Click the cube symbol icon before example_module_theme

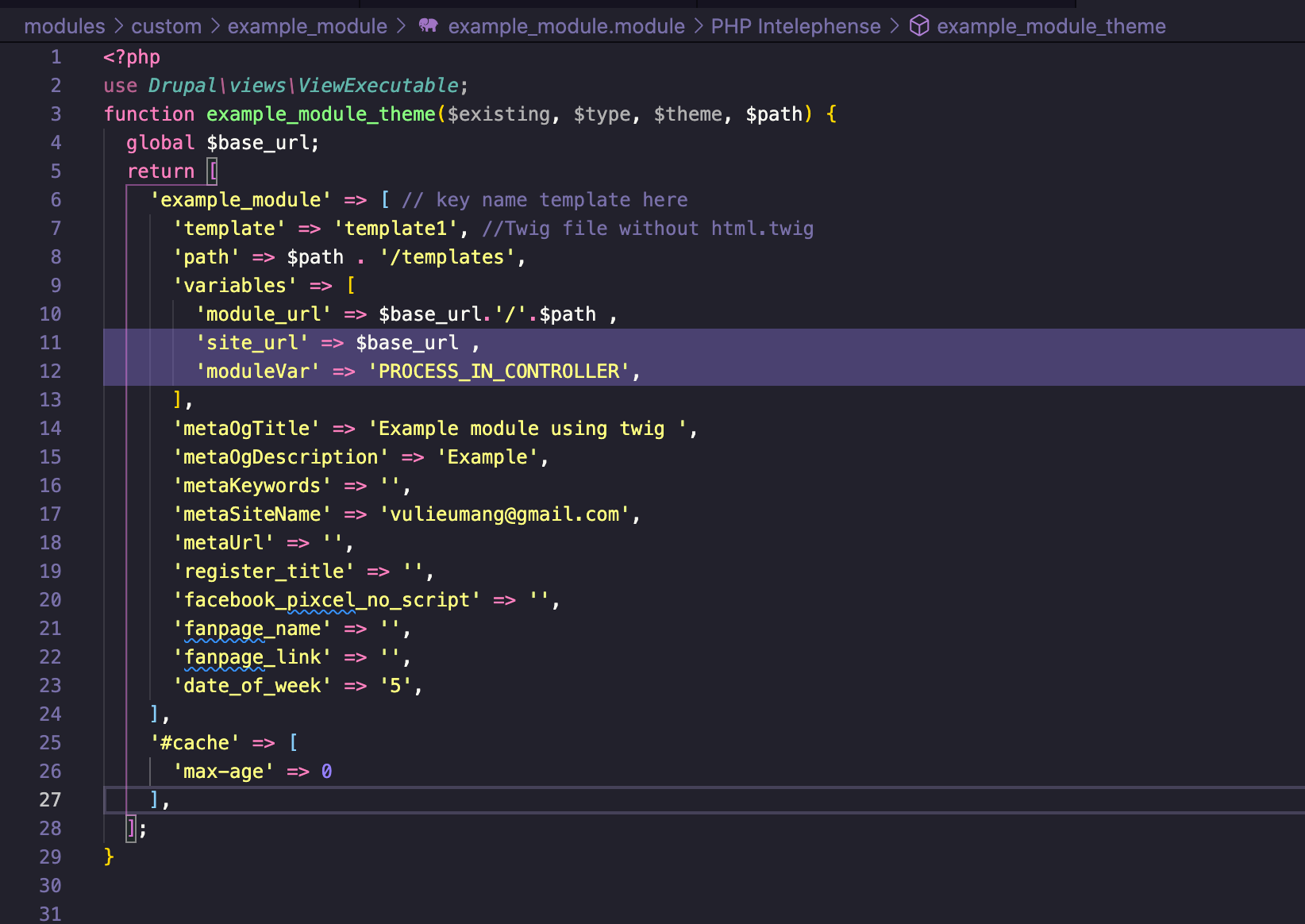[x=918, y=25]
